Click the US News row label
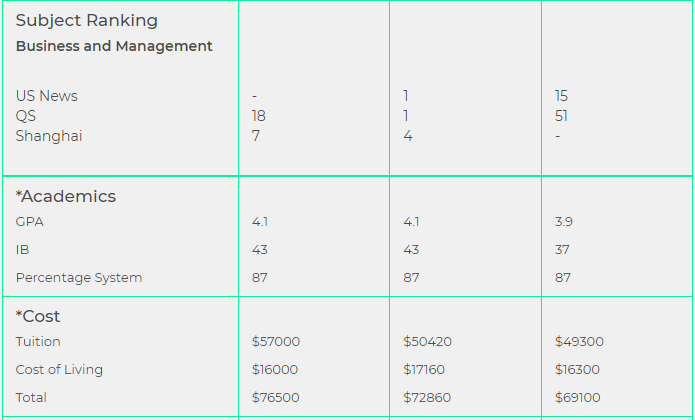 (x=47, y=96)
